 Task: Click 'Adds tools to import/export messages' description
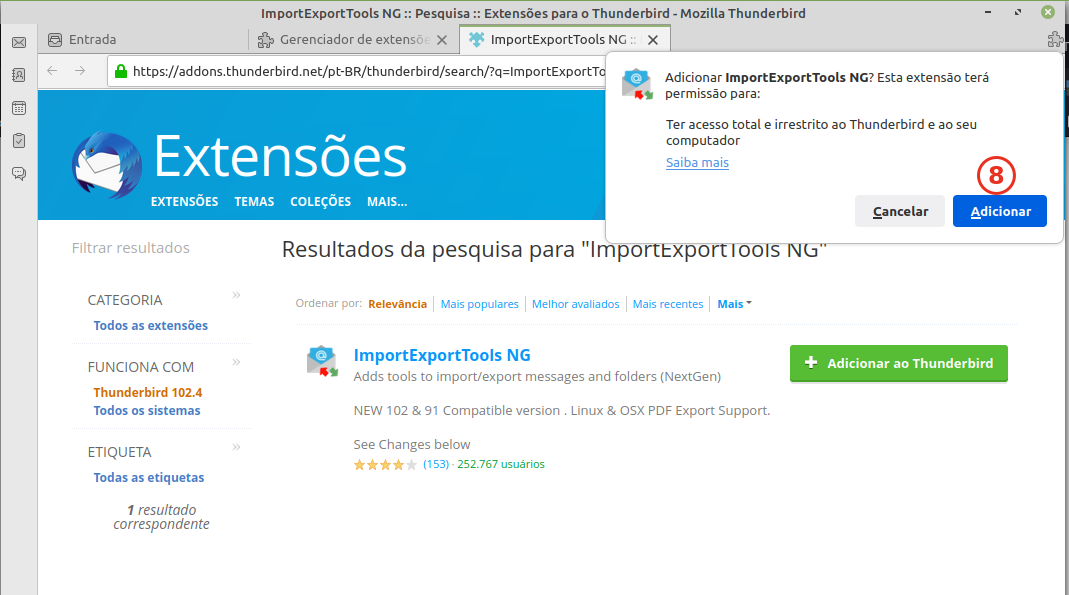[x=537, y=376]
